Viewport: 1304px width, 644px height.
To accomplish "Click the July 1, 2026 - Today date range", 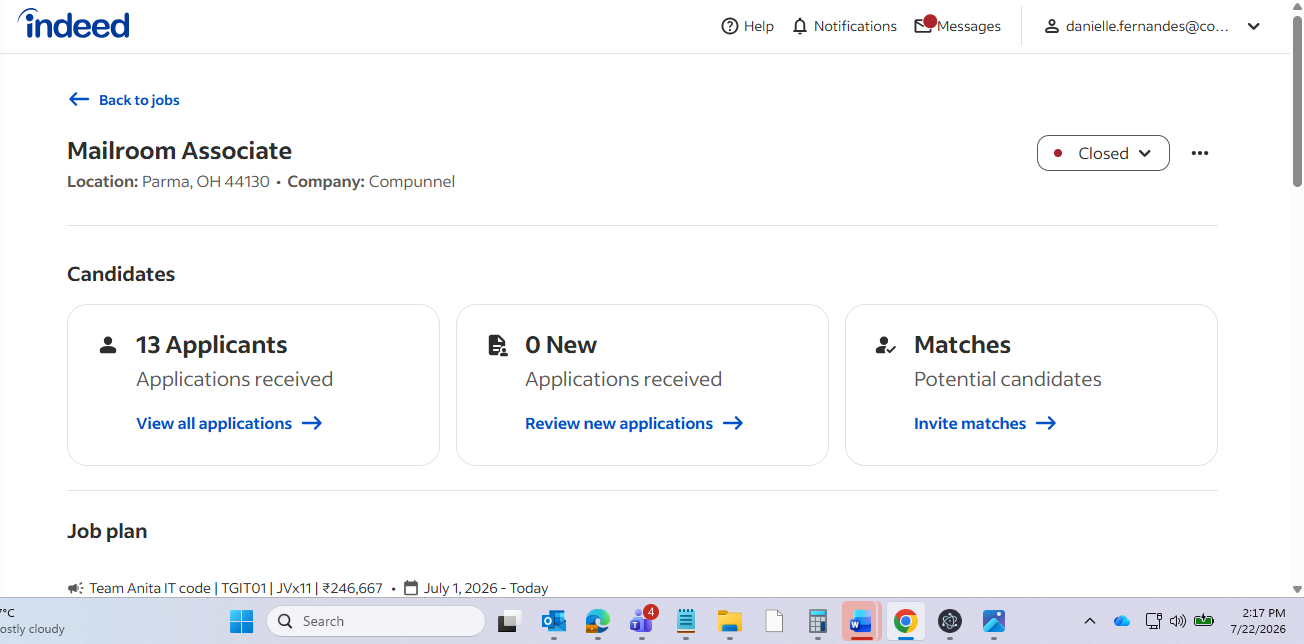I will pyautogui.click(x=486, y=588).
